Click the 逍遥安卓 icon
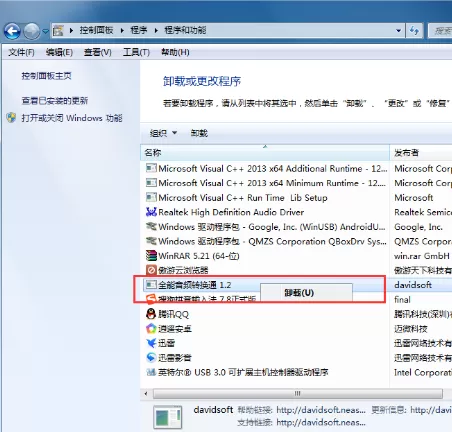Viewport: 452px width, 432px height. [x=151, y=328]
